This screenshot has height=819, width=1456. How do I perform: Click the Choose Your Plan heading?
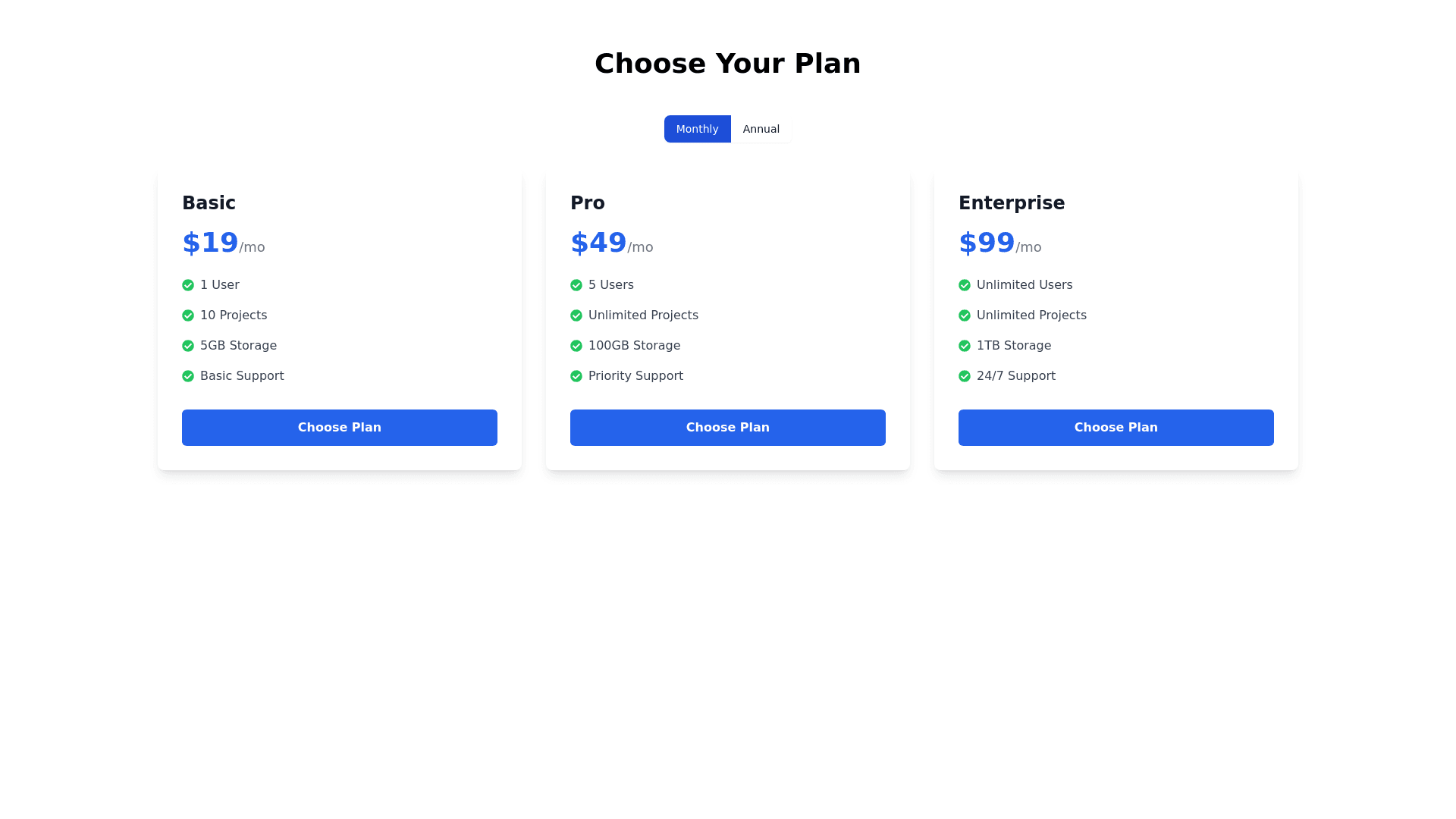click(727, 64)
